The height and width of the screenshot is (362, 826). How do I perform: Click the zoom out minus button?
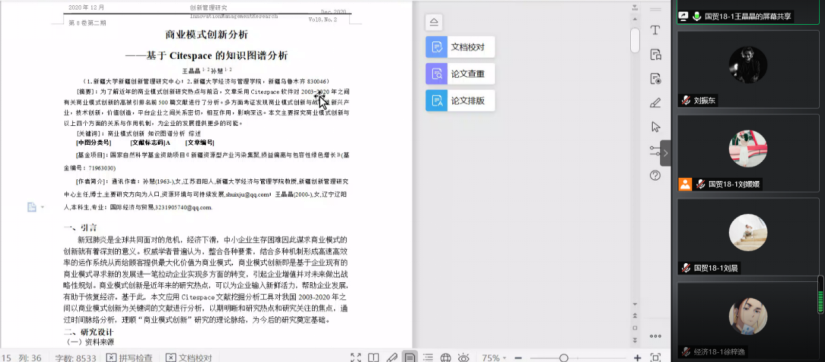(x=518, y=358)
